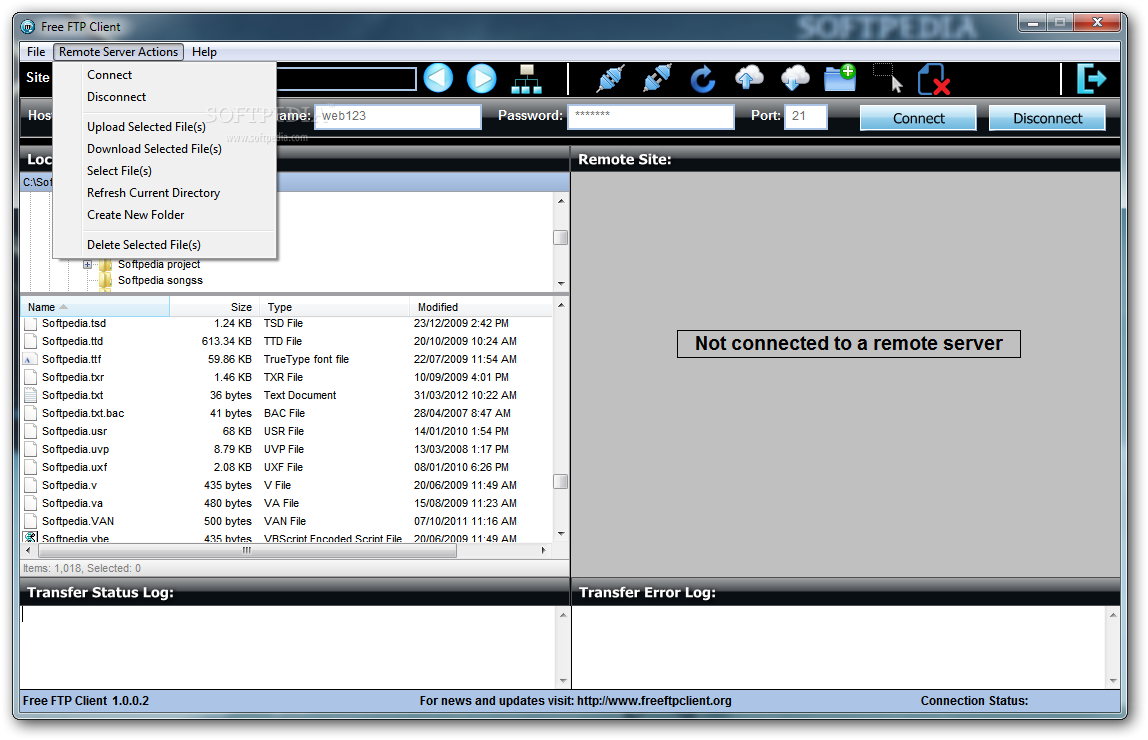Click the Softpedia.txt document icon
Screen dimensions: 1148x740
[x=30, y=395]
